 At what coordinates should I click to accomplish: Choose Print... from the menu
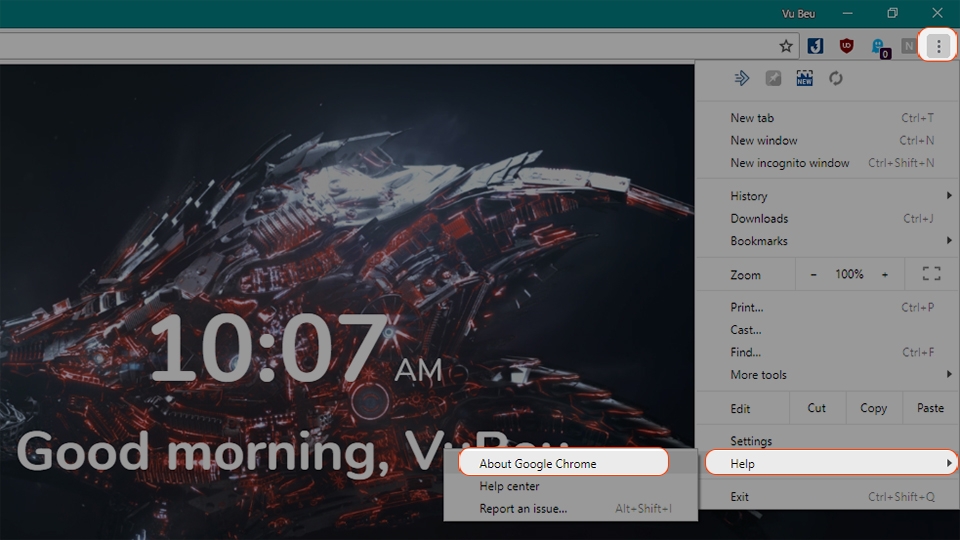tap(828, 307)
